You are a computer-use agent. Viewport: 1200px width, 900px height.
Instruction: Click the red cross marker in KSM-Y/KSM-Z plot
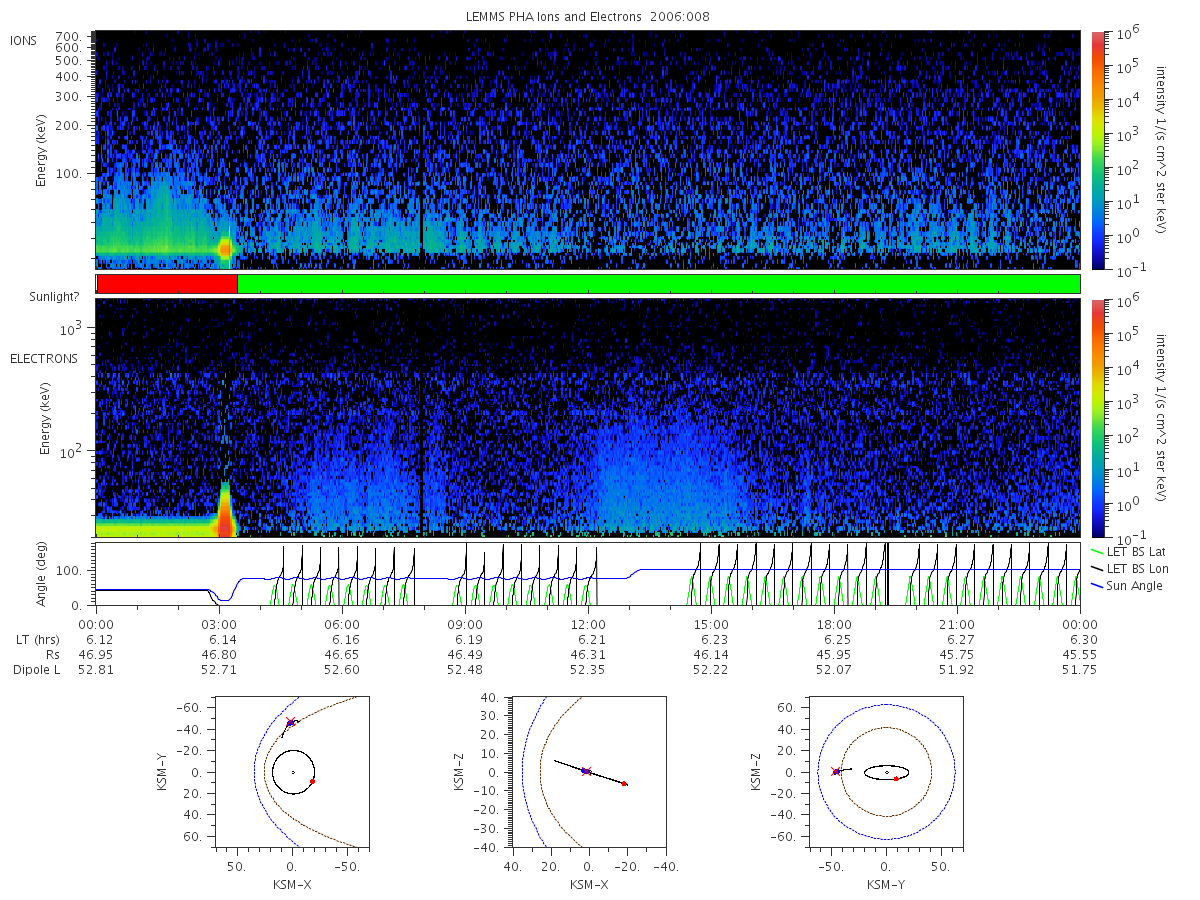coord(835,771)
